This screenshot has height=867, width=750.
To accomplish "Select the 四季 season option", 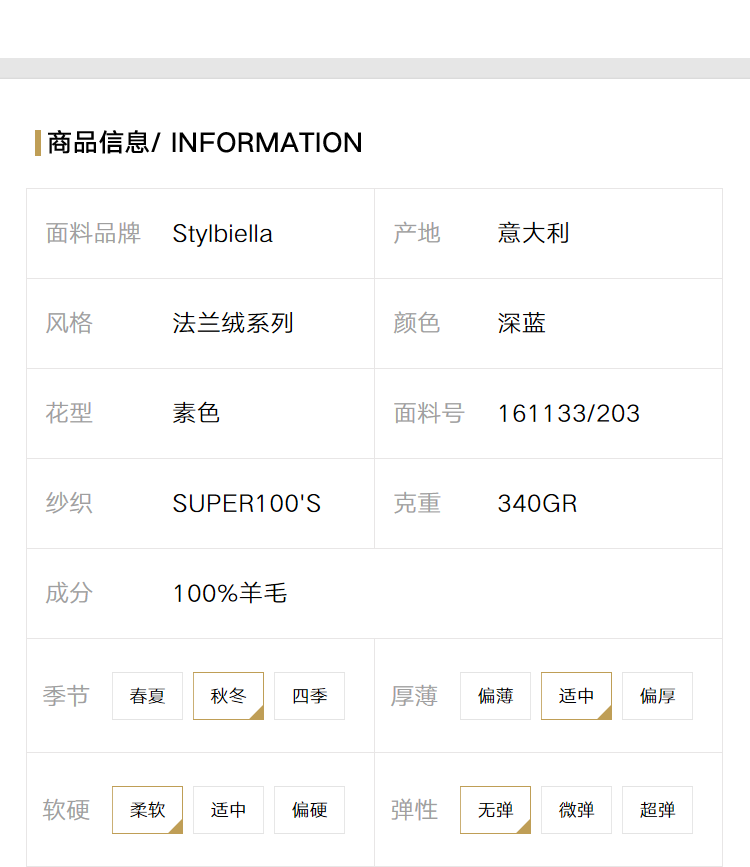I will [309, 696].
